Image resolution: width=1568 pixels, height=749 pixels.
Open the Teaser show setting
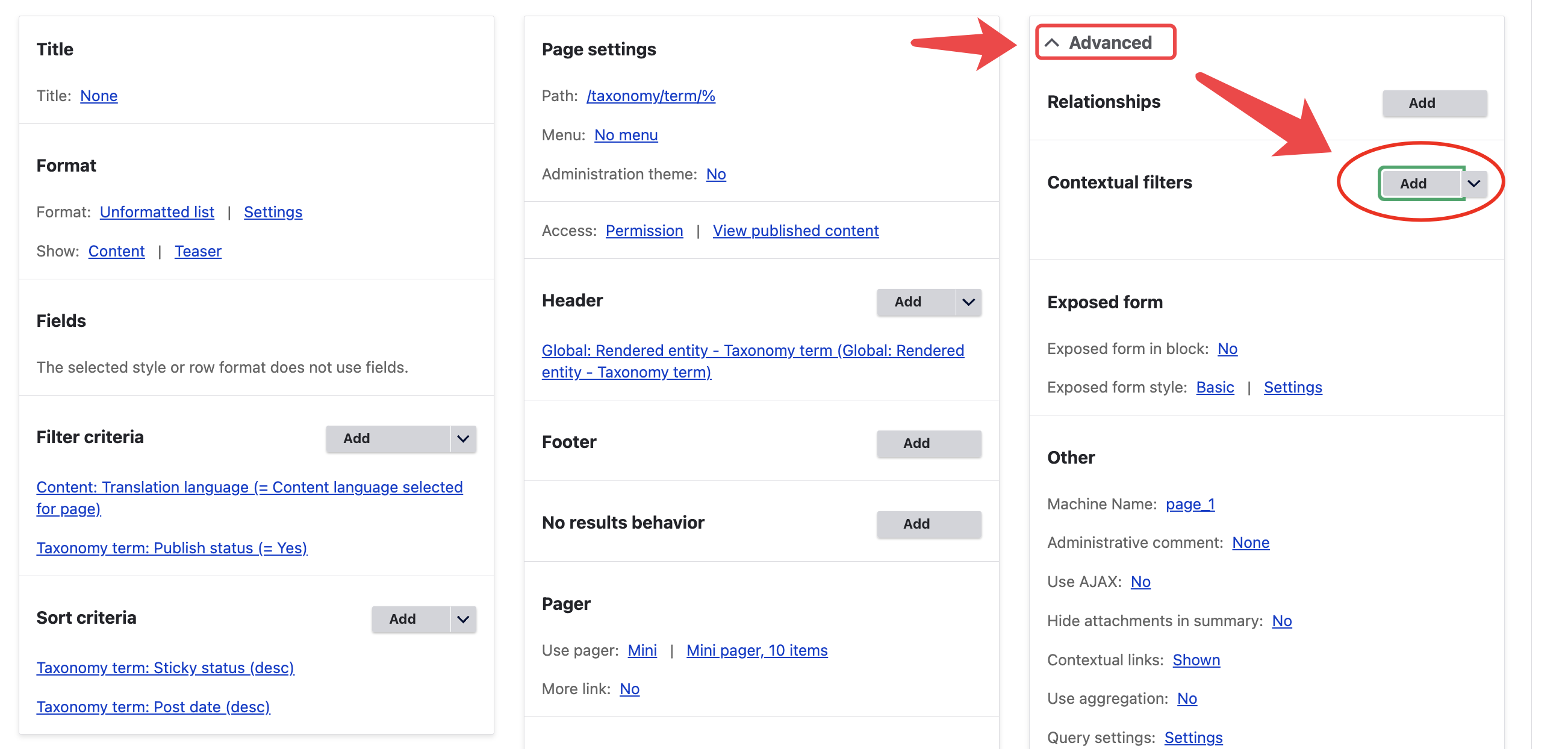[198, 251]
